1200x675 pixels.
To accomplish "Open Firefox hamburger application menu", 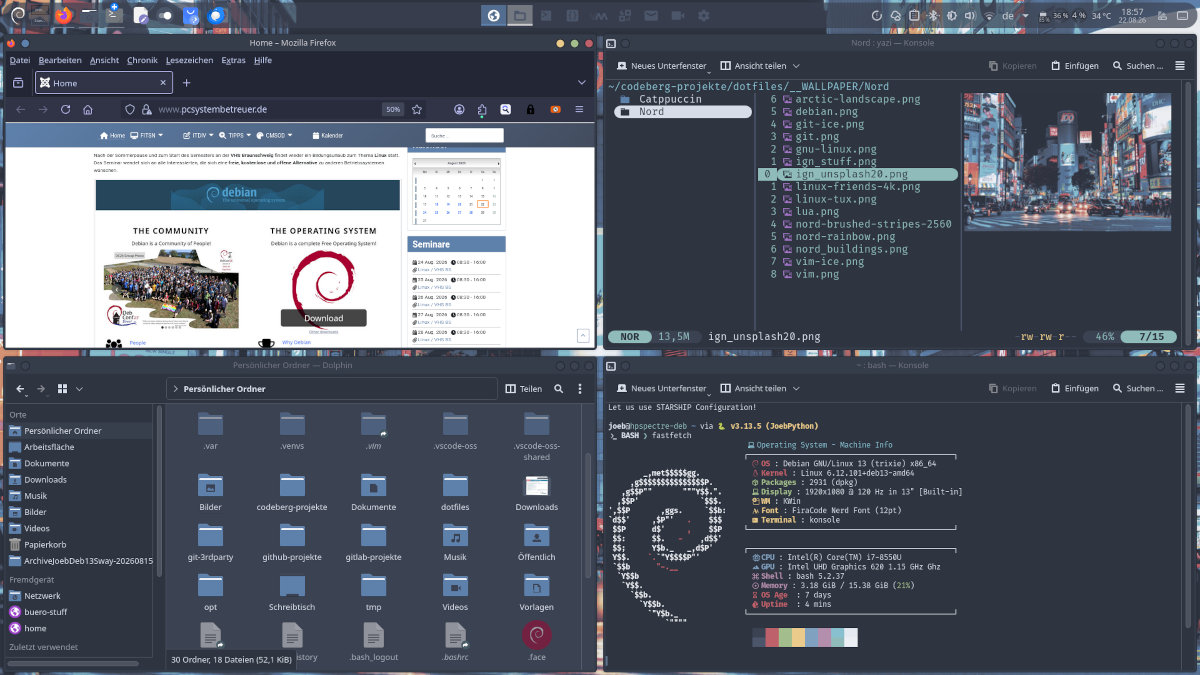I will click(x=579, y=109).
